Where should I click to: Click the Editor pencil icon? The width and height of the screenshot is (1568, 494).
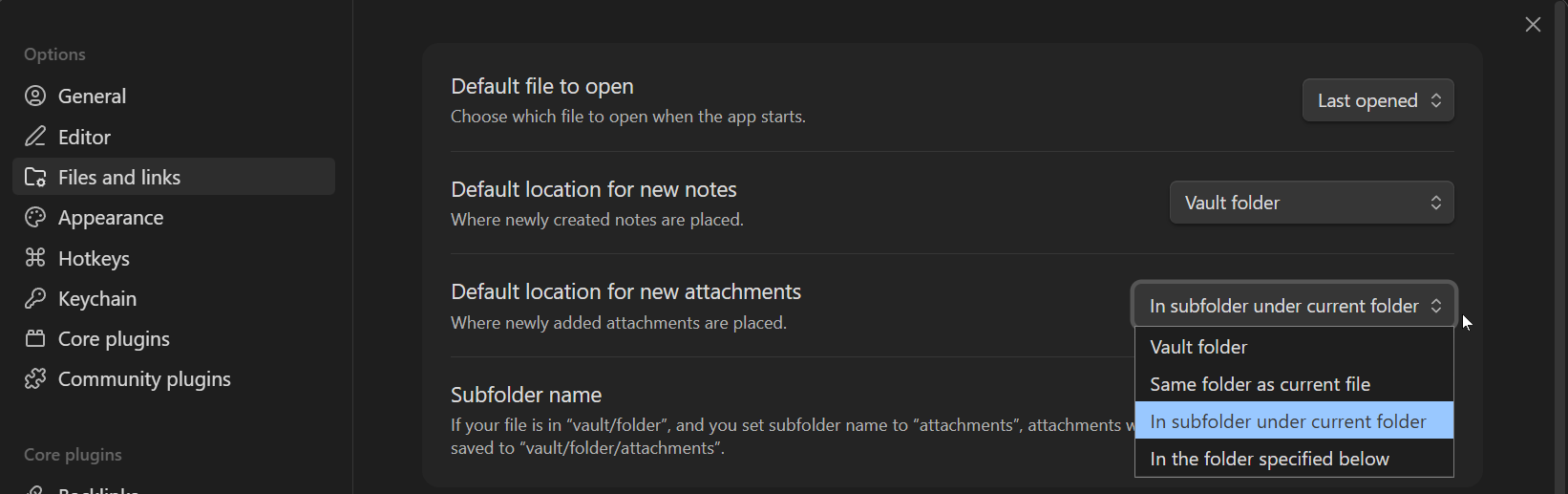[x=35, y=137]
